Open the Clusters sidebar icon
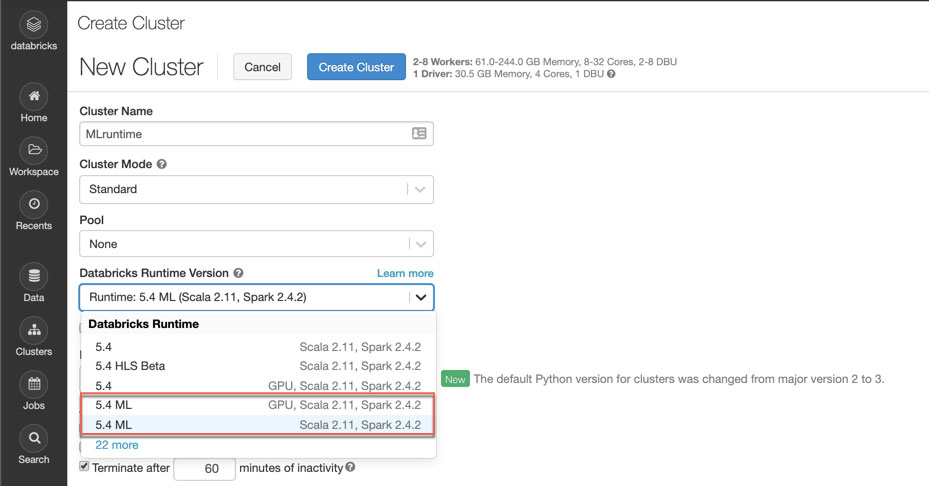929x486 pixels. 33,331
